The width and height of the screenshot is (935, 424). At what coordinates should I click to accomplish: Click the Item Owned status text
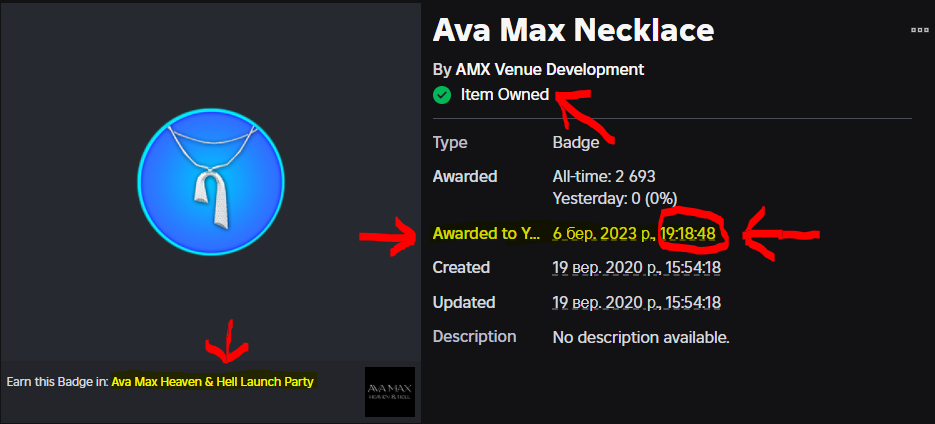pos(504,95)
